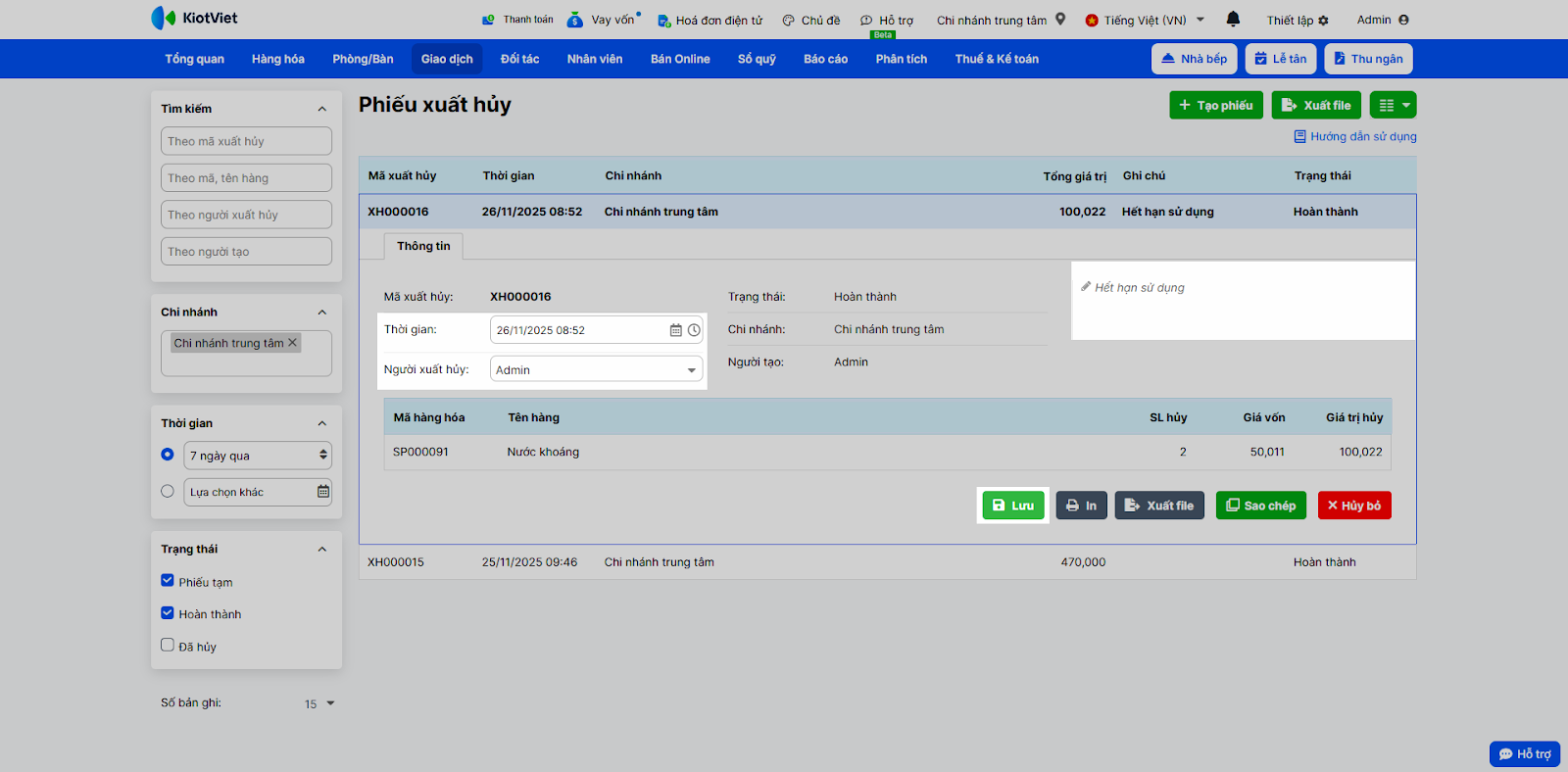The image size is (1568, 772).
Task: Click the clock icon in Thời gian field
Action: point(694,330)
